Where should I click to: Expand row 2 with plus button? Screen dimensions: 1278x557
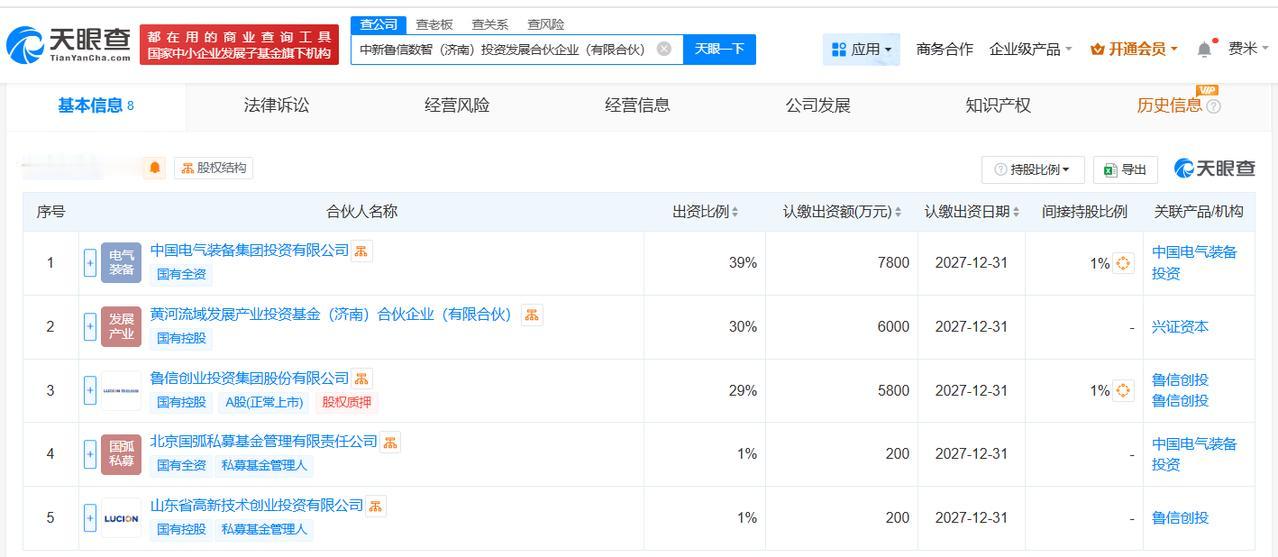click(90, 326)
